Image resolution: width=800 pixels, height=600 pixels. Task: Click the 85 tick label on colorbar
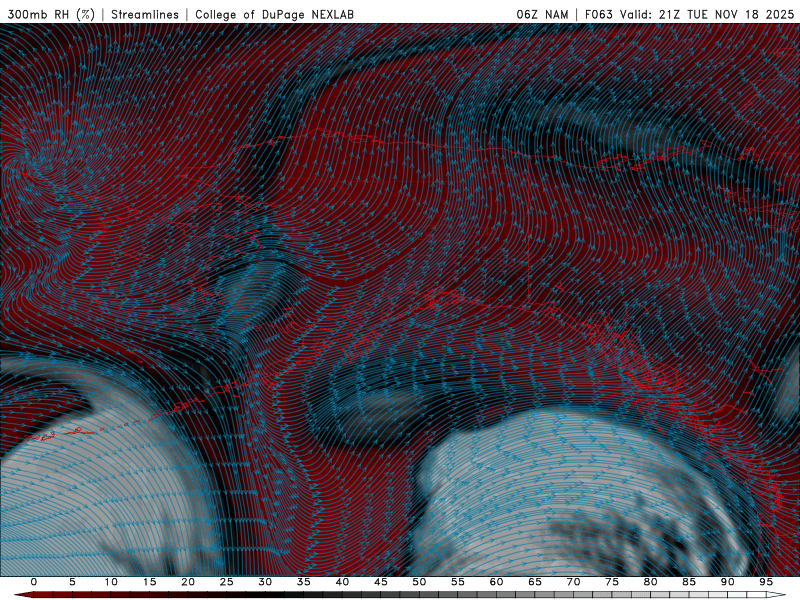689,582
